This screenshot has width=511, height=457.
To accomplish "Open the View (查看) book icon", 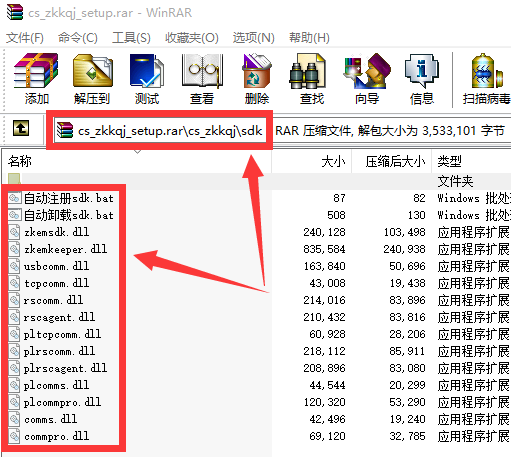I will click(x=202, y=79).
